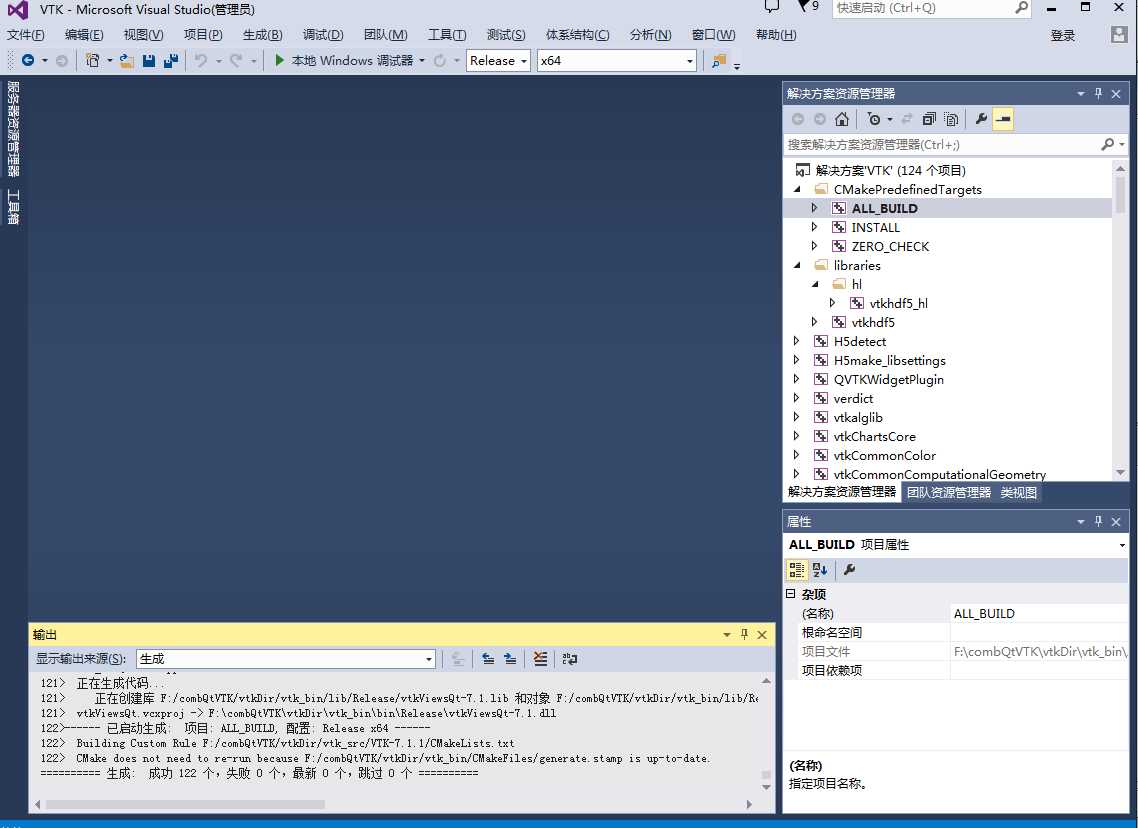Collapse the 杂项 category in Properties

(x=790, y=594)
